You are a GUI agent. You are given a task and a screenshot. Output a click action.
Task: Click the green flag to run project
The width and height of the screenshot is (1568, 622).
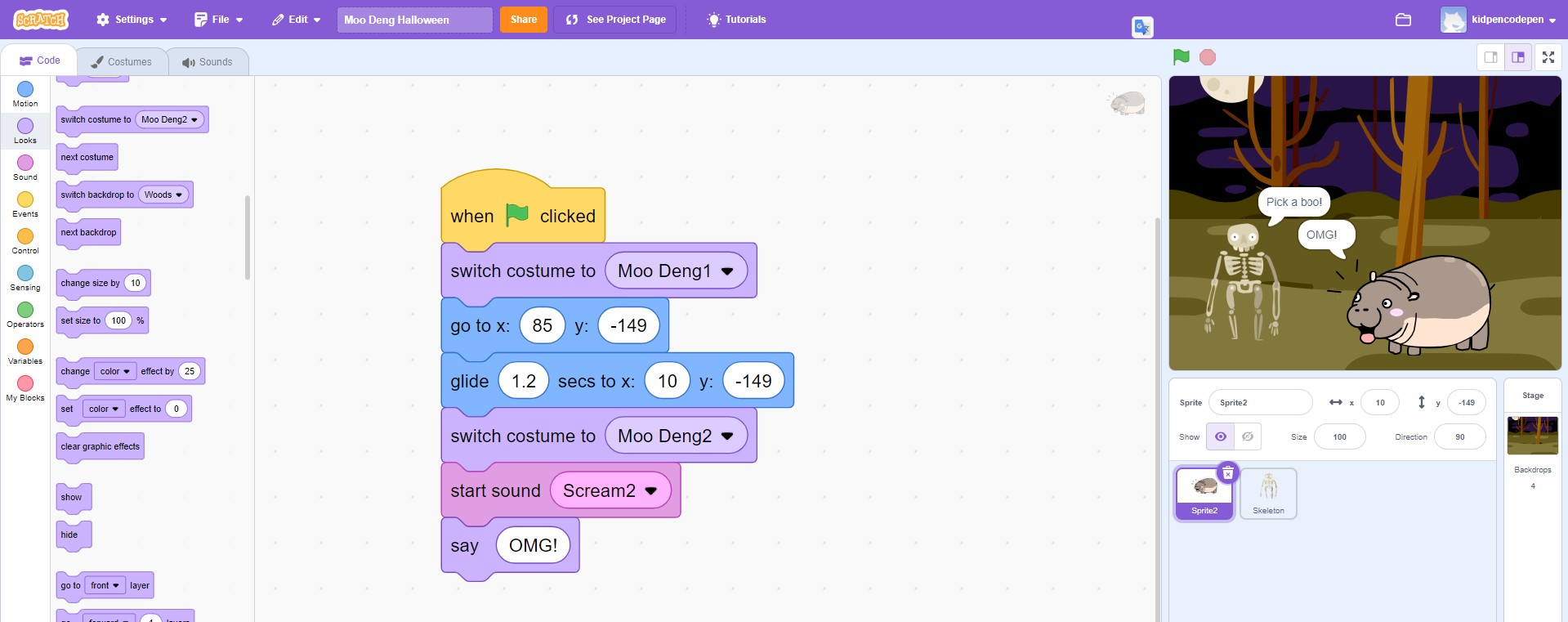pyautogui.click(x=1181, y=57)
